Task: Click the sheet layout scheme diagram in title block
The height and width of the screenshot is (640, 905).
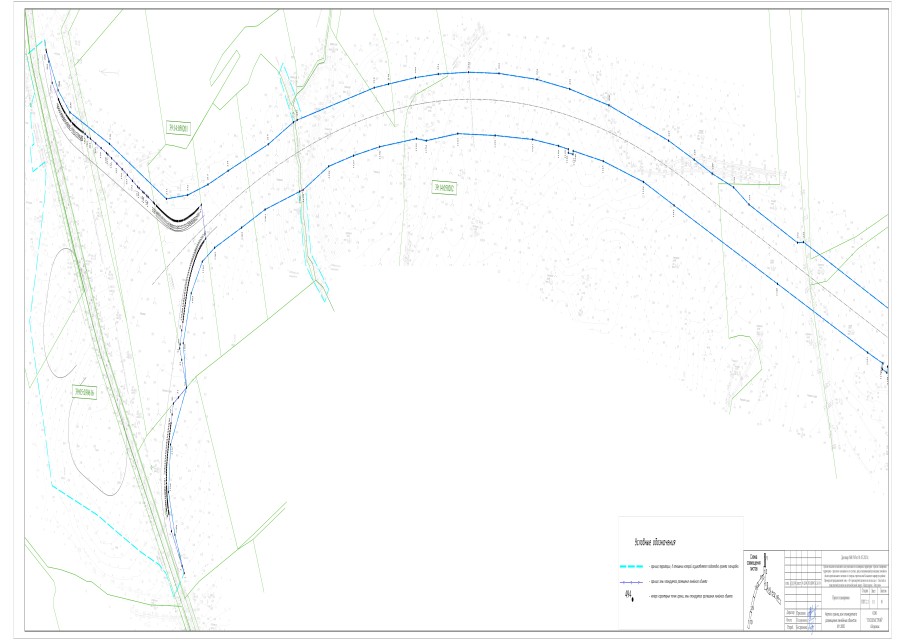Action: point(765,590)
